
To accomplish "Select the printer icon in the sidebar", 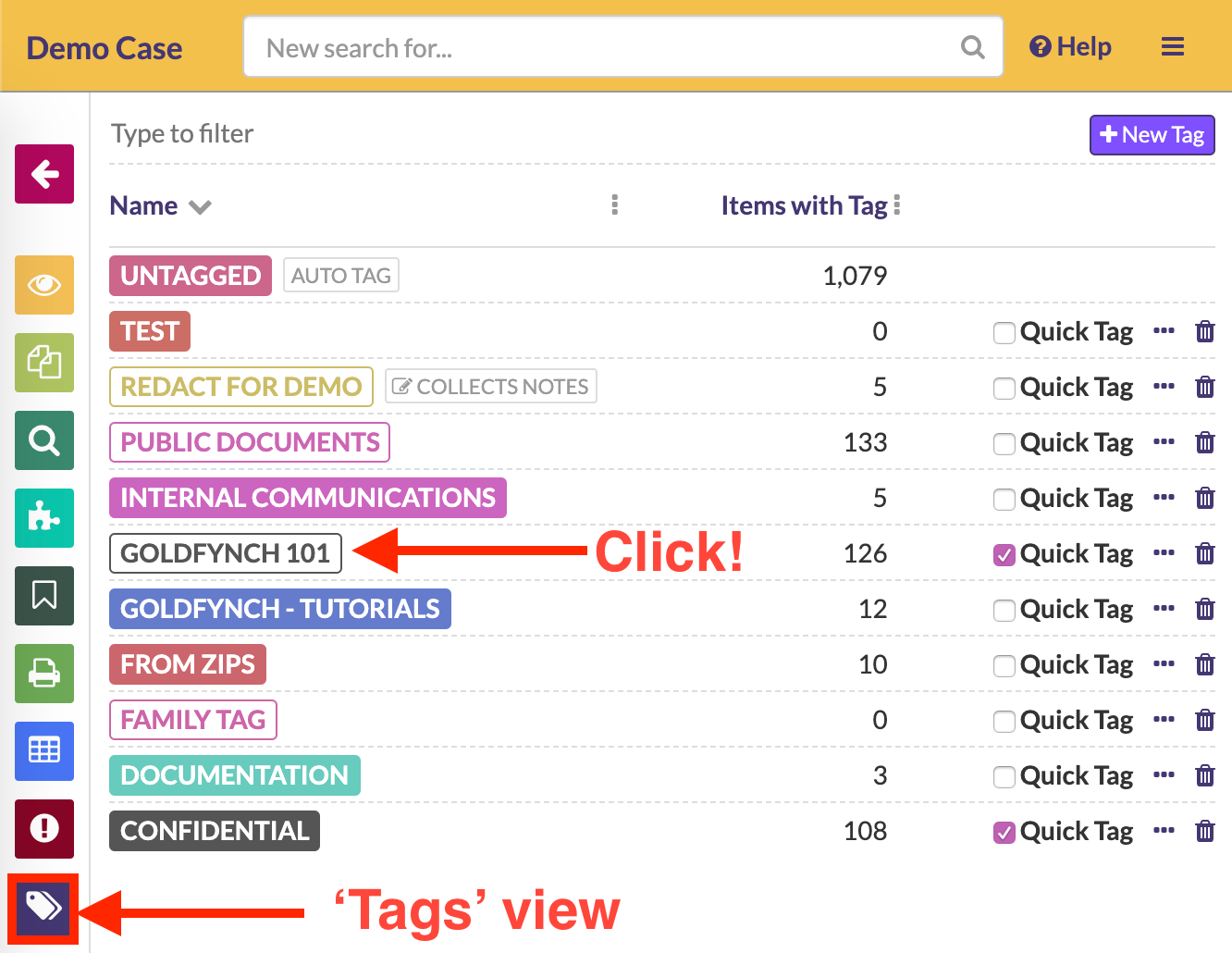I will pos(43,674).
